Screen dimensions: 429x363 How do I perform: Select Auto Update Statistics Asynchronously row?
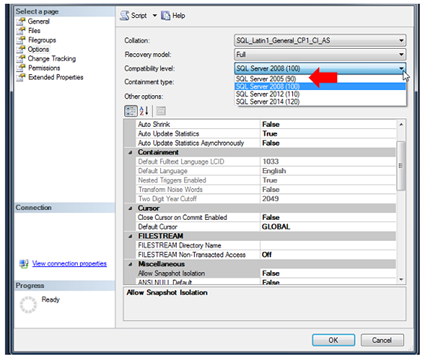tap(266, 143)
